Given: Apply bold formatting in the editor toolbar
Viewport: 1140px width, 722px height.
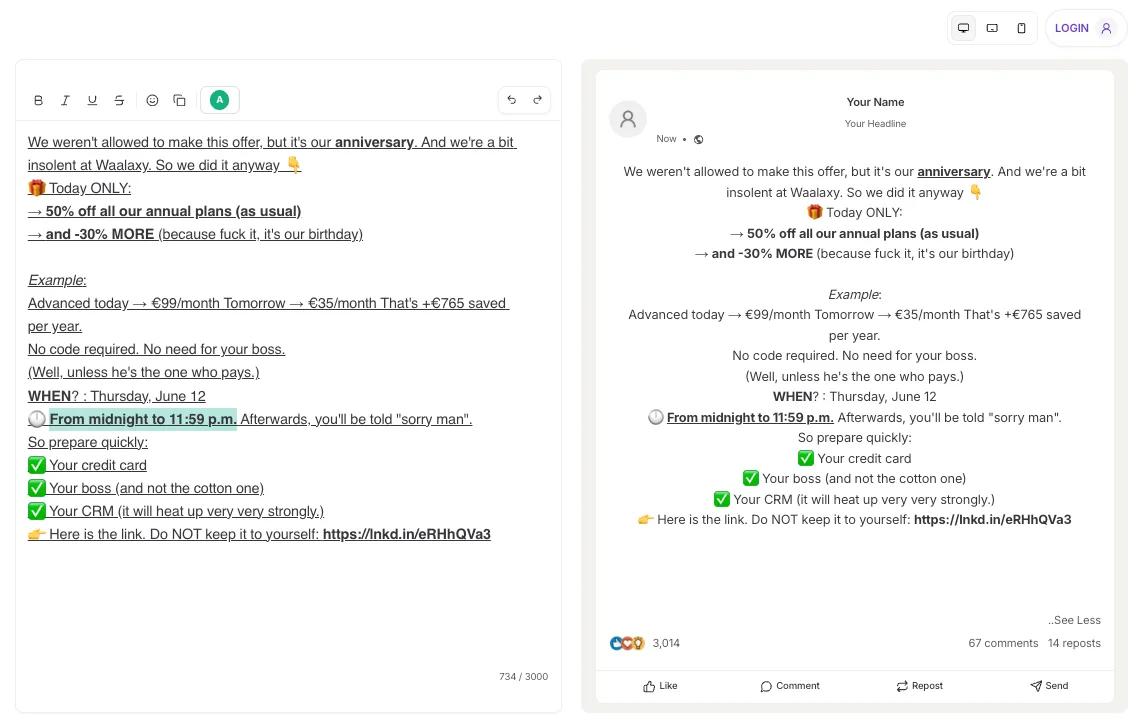Looking at the screenshot, I should coord(39,100).
